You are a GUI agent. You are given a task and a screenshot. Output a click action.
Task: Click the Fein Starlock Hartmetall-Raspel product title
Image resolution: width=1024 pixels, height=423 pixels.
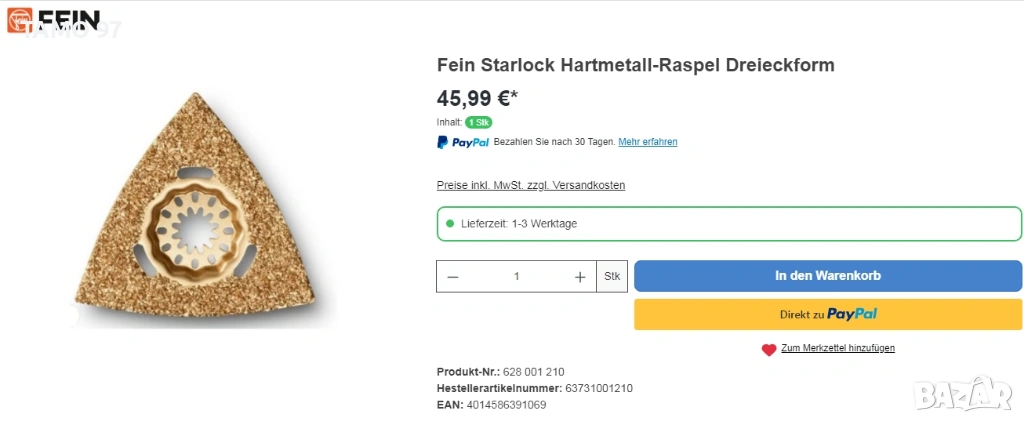(x=635, y=65)
